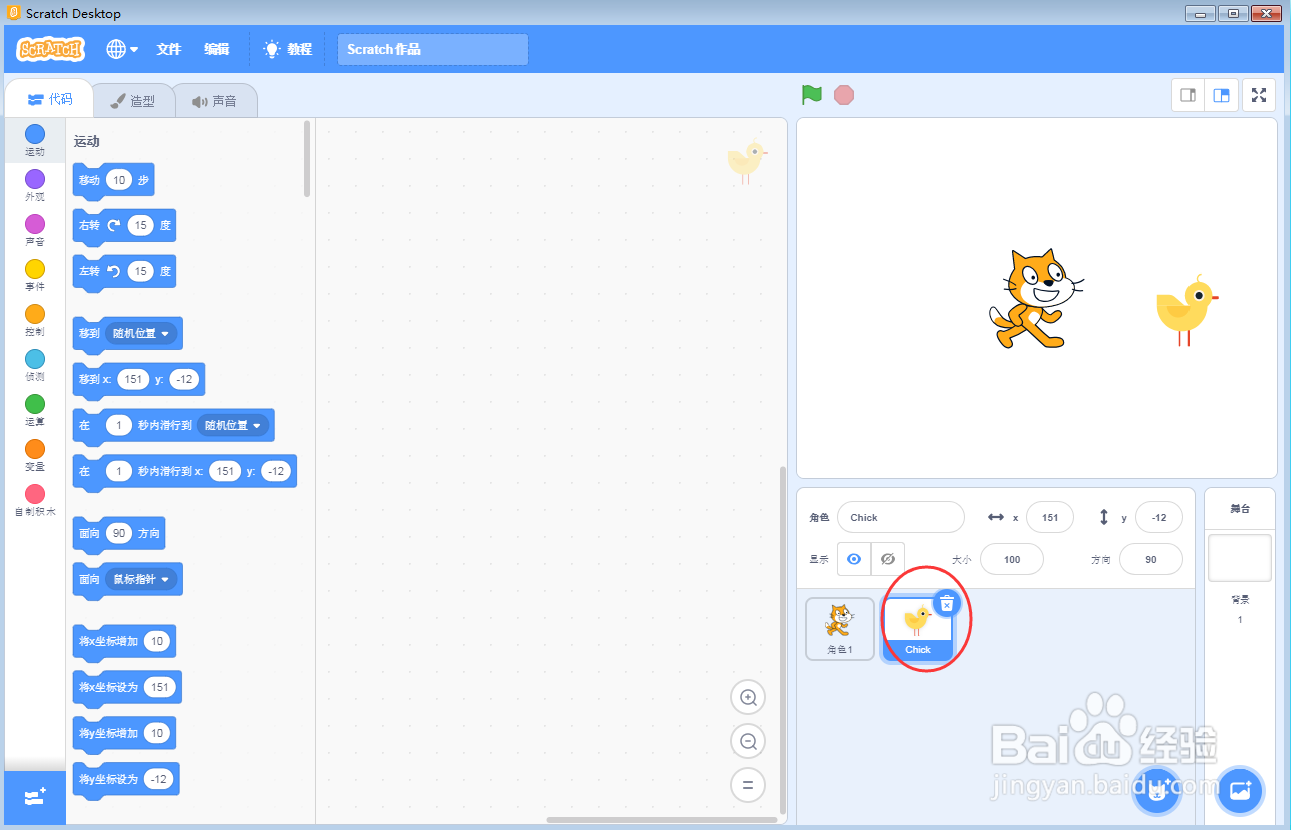Click the zoom in magnifier on code area

747,697
